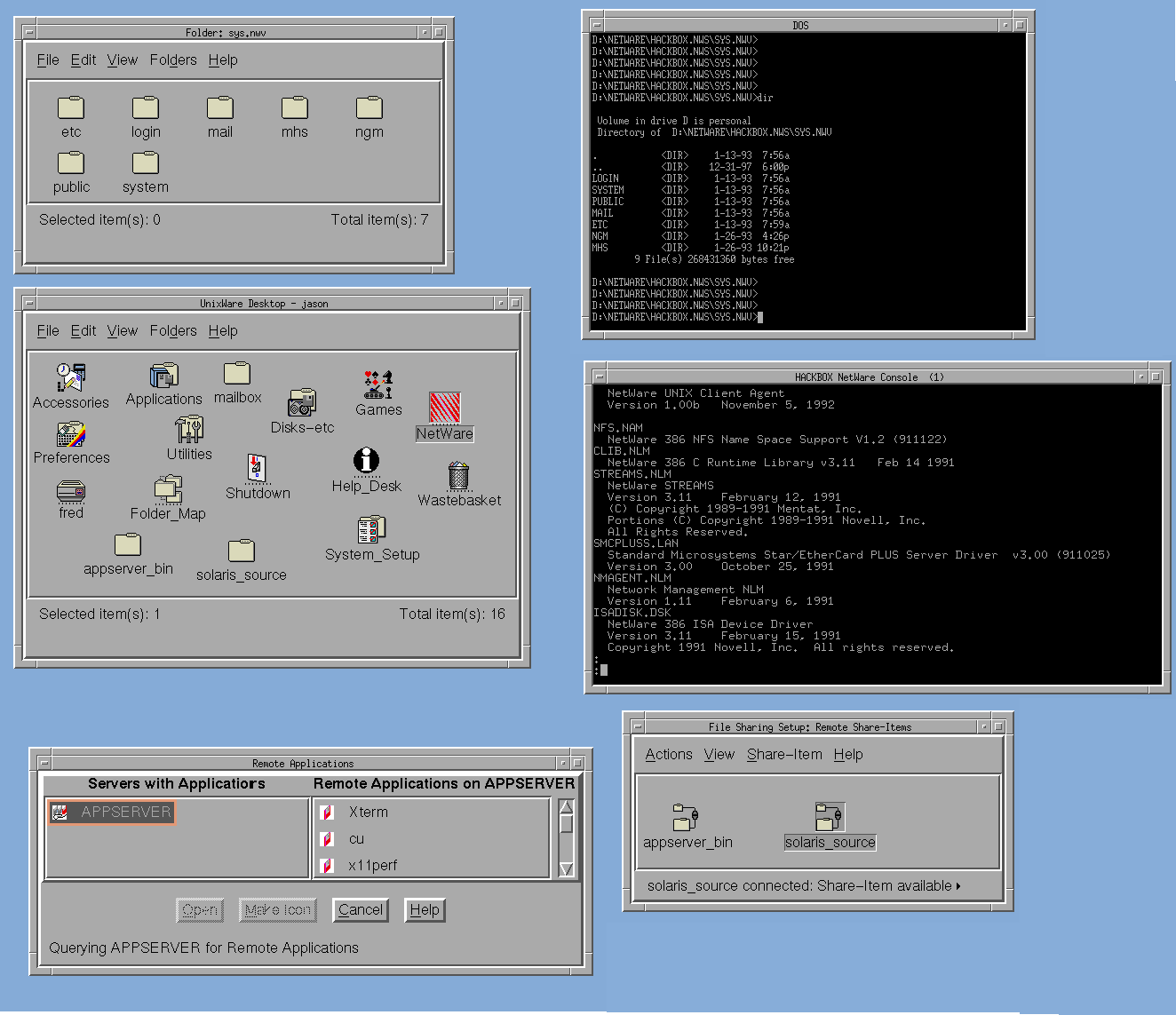Open the Share-Item menu
The height and width of the screenshot is (1015, 1176).
point(784,755)
